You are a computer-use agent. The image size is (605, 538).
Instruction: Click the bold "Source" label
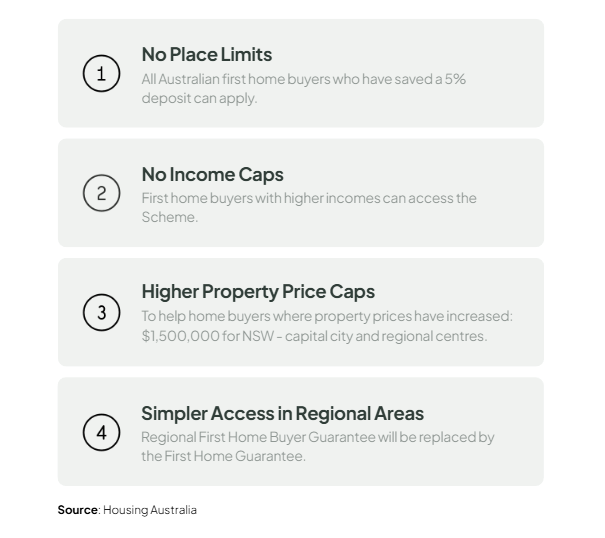tap(77, 510)
